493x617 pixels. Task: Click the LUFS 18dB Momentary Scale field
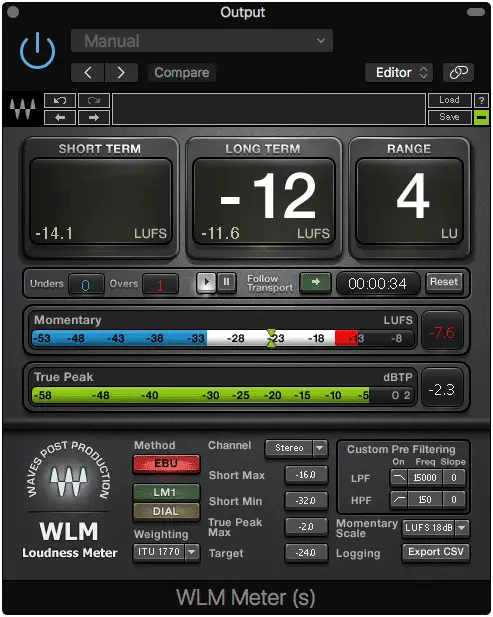click(x=428, y=528)
